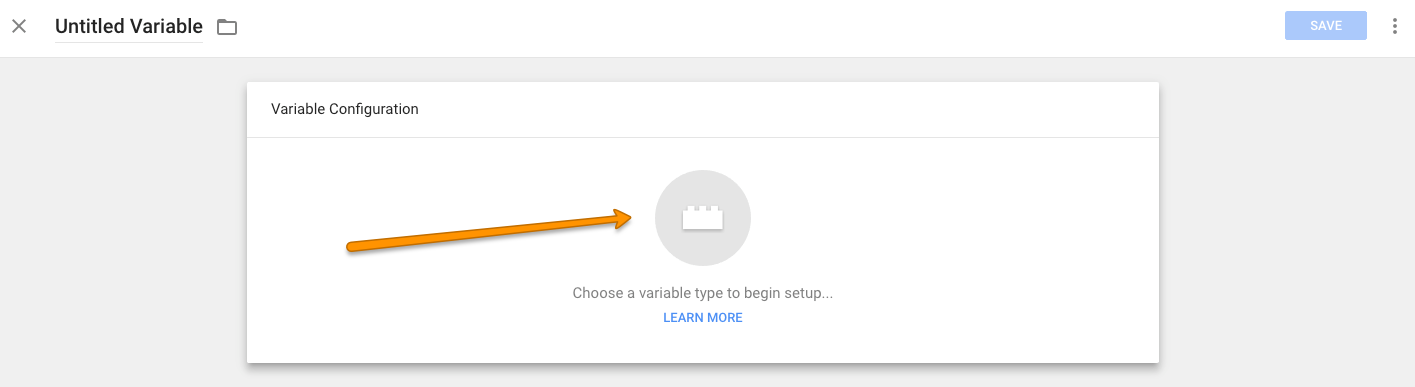Click the Variable Configuration header
1415x387 pixels.
[x=345, y=109]
